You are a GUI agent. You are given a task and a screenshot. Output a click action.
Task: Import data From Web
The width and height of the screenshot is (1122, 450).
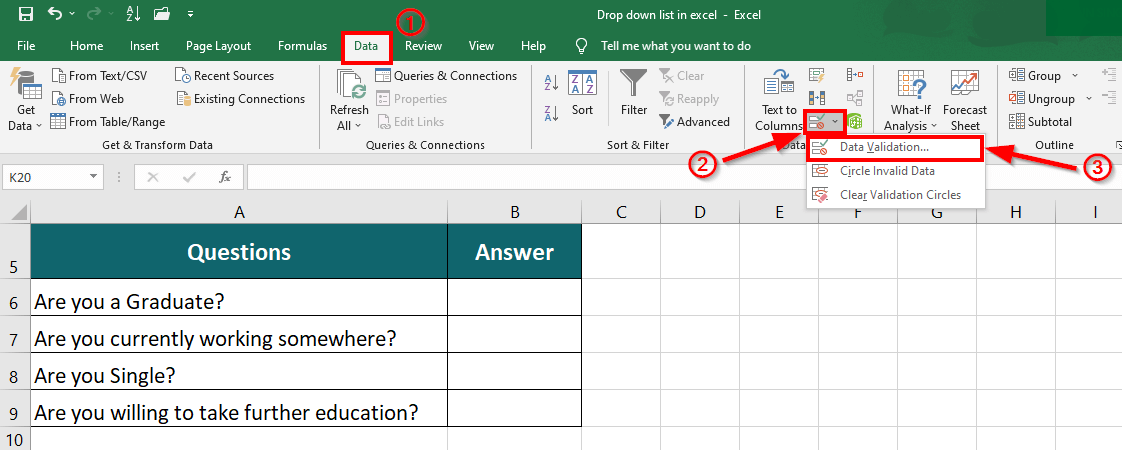coord(88,99)
